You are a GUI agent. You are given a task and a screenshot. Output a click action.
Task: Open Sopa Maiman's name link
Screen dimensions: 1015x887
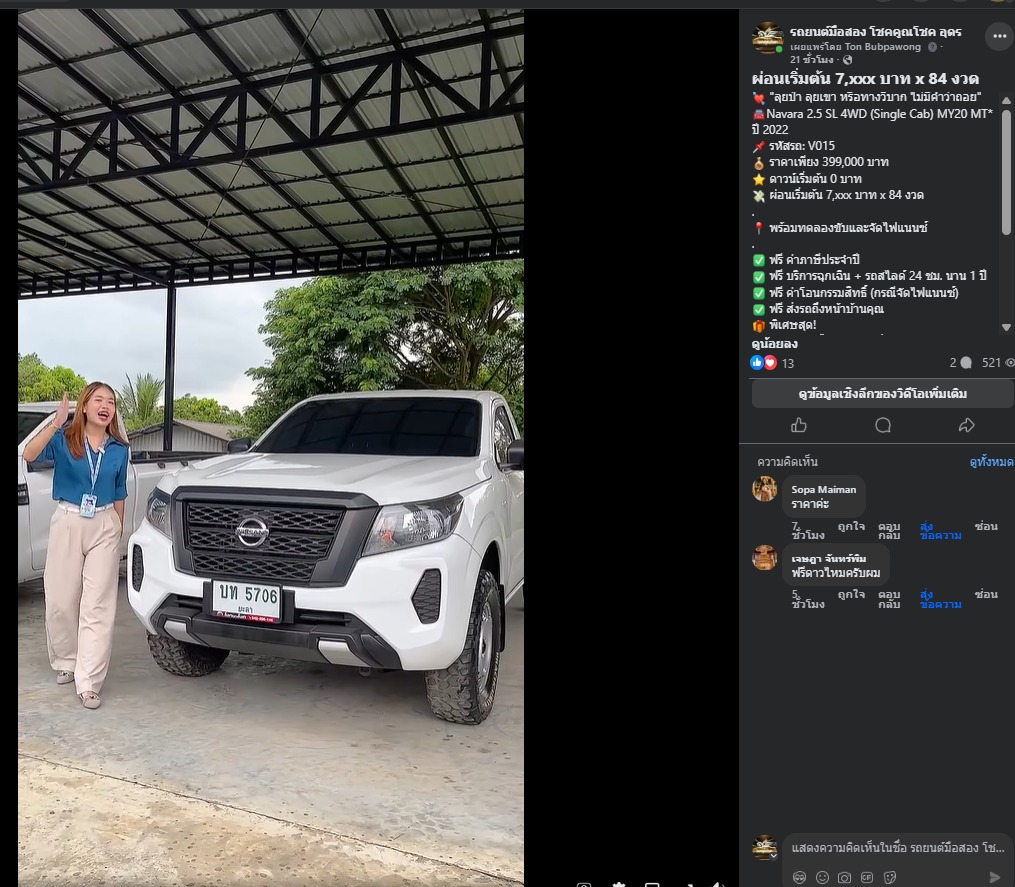[823, 489]
